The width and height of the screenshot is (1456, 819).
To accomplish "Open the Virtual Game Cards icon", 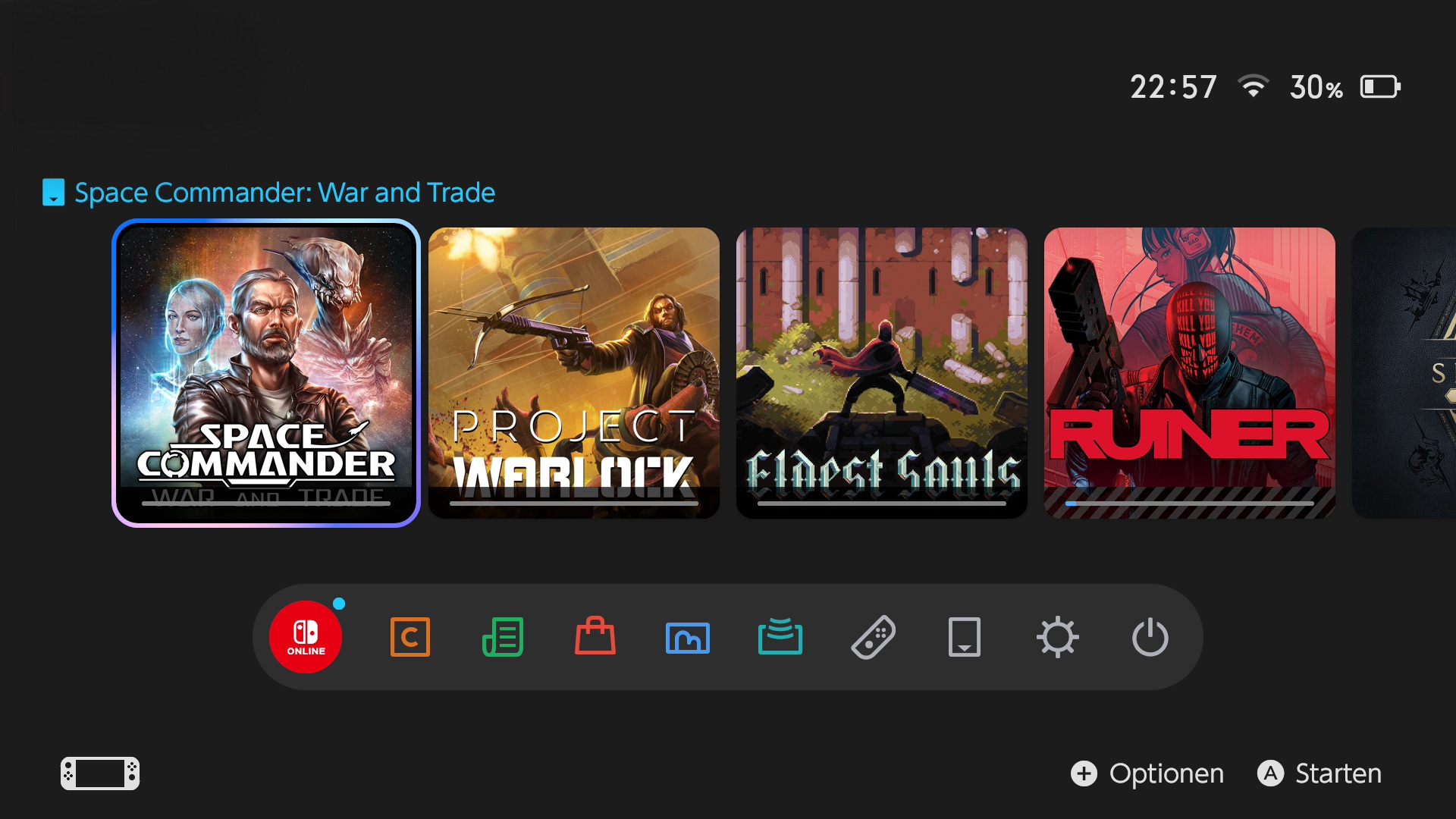I will coord(965,637).
